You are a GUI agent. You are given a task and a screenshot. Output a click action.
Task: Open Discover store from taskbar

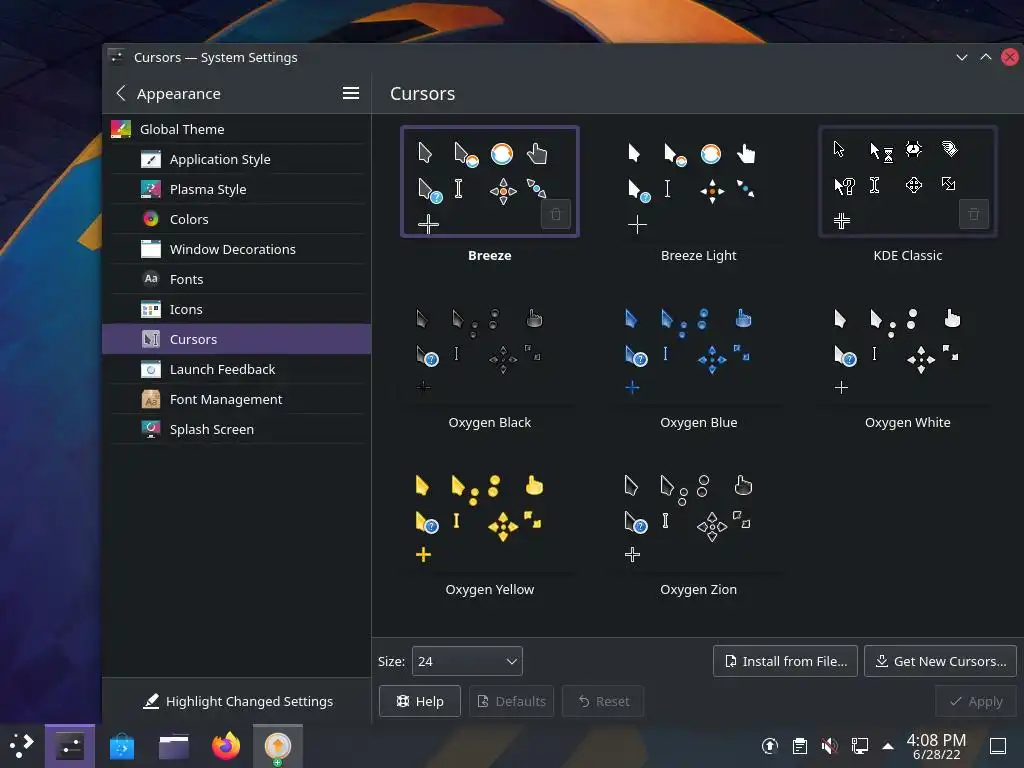tap(121, 746)
